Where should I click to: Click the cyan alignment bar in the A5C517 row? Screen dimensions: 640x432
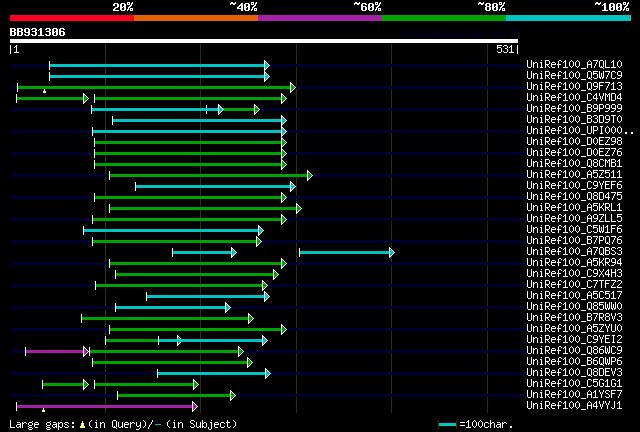click(x=208, y=297)
